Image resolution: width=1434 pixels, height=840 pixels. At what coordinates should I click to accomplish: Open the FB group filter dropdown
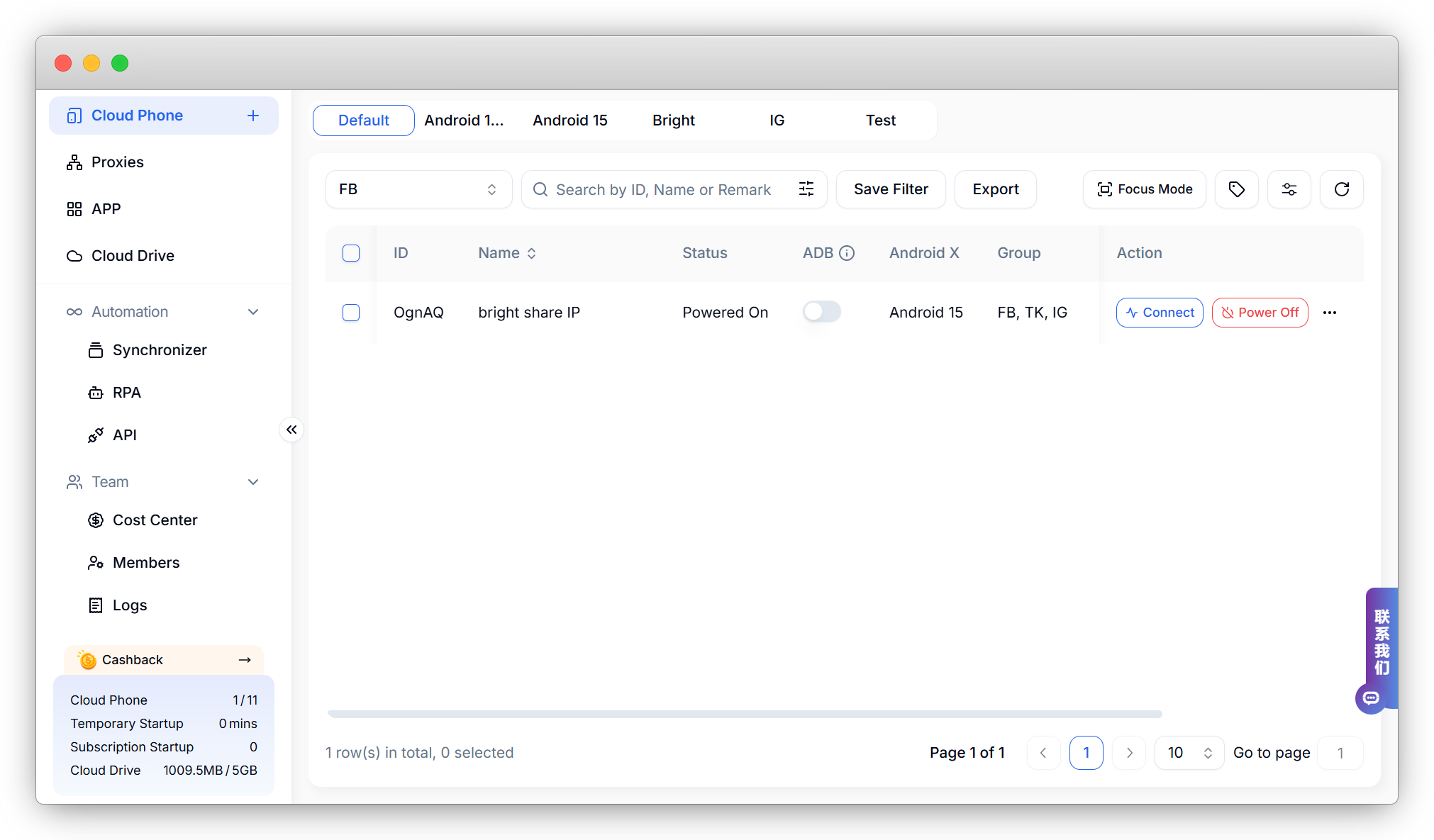click(x=418, y=189)
